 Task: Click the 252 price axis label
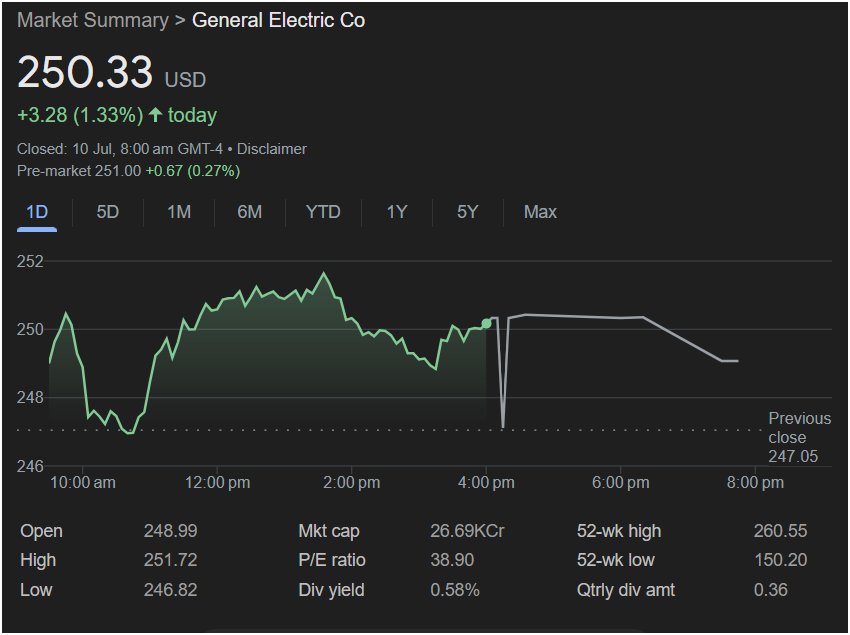(x=30, y=261)
